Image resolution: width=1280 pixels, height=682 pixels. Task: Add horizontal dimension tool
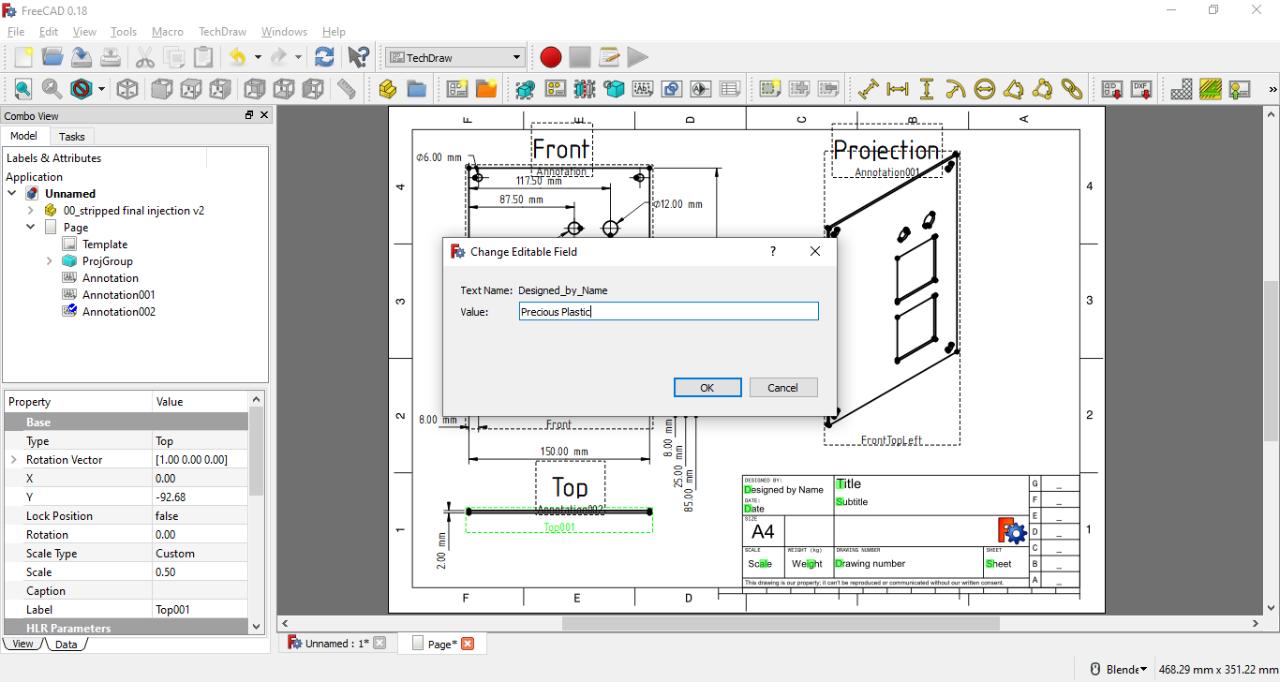(898, 90)
